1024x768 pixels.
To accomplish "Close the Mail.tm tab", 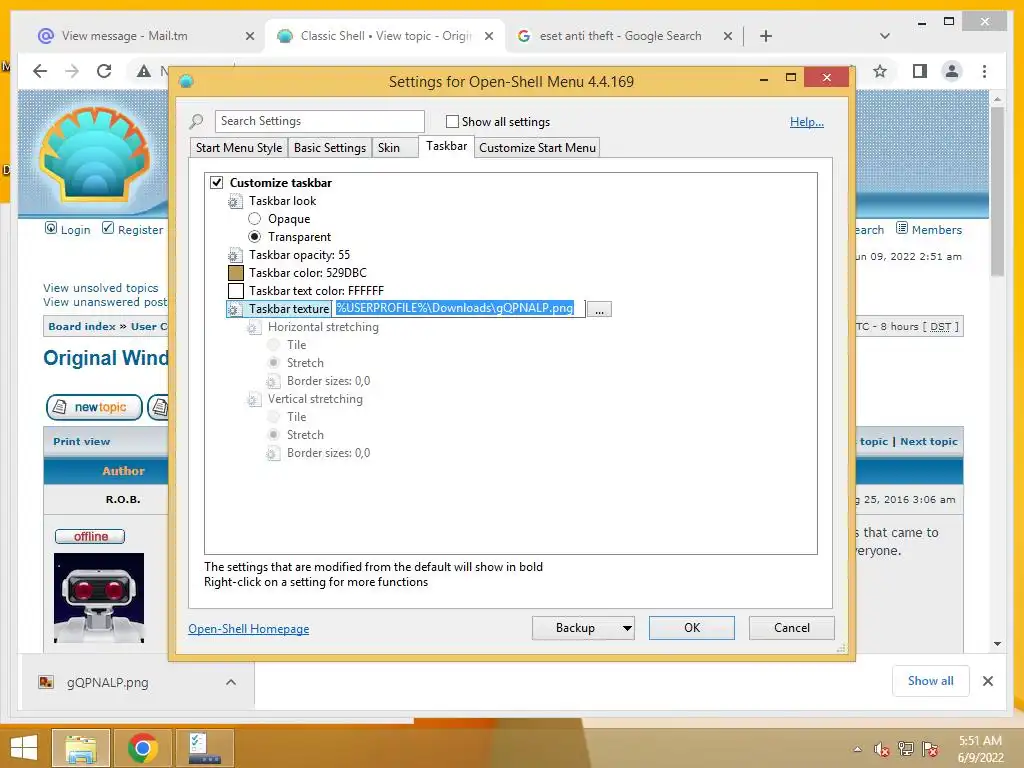I will [x=249, y=36].
